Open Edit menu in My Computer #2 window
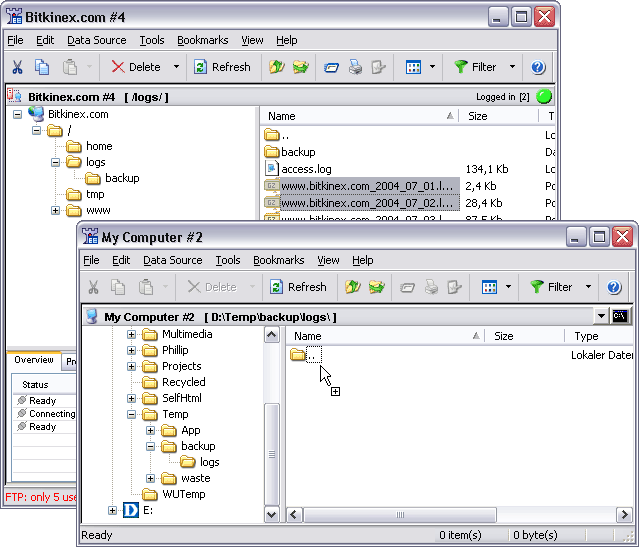Viewport: 639px width, 547px height. click(121, 260)
